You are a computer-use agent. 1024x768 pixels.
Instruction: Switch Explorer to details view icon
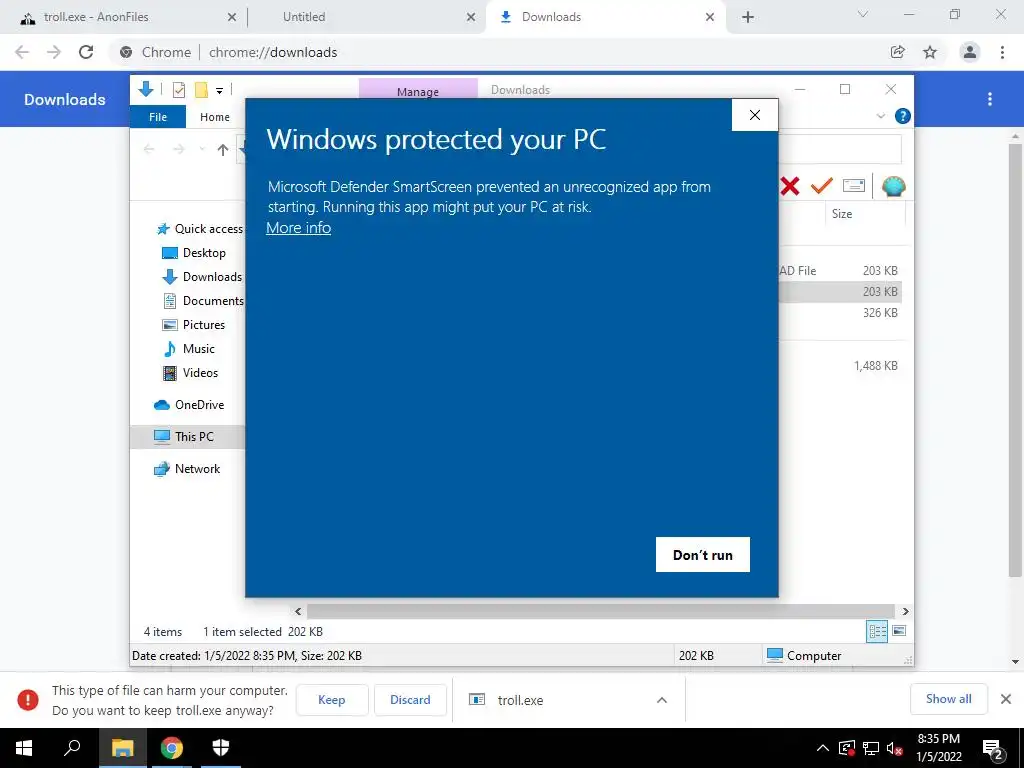[877, 631]
